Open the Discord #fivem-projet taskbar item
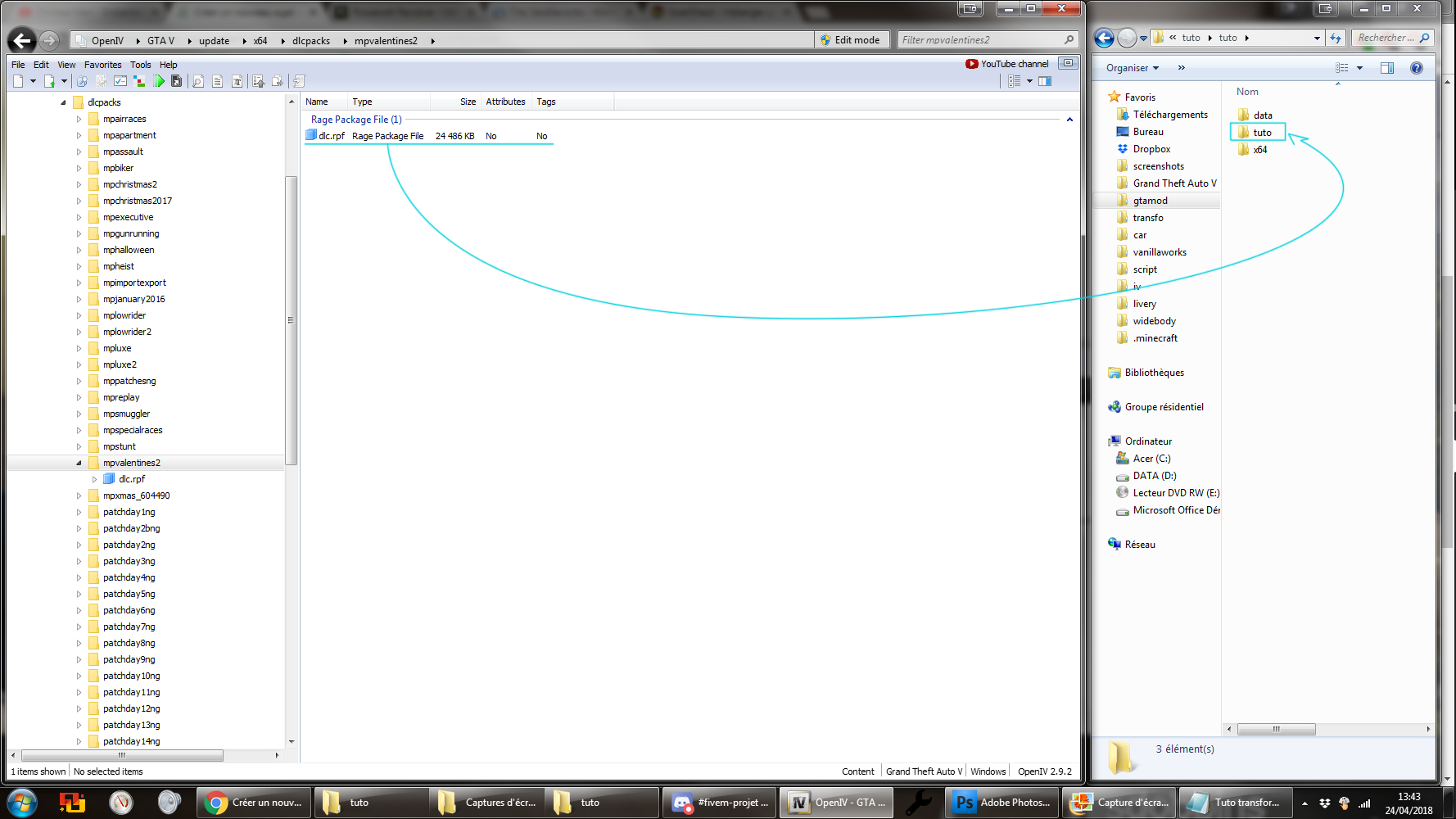This screenshot has height=819, width=1456. 721,803
